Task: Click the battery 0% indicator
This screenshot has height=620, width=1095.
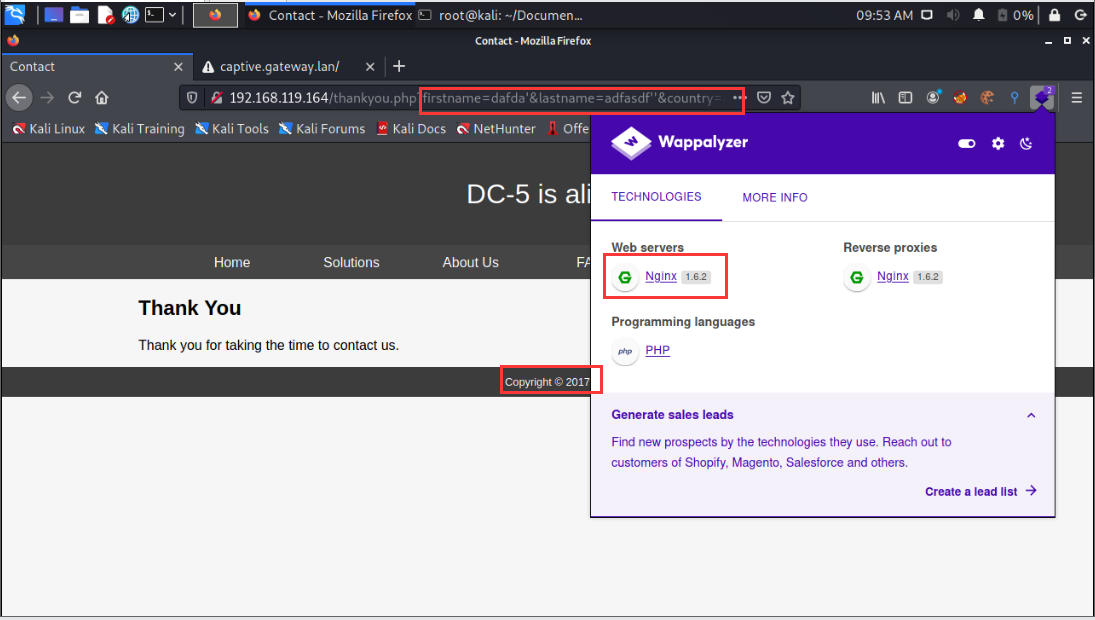Action: (1016, 15)
